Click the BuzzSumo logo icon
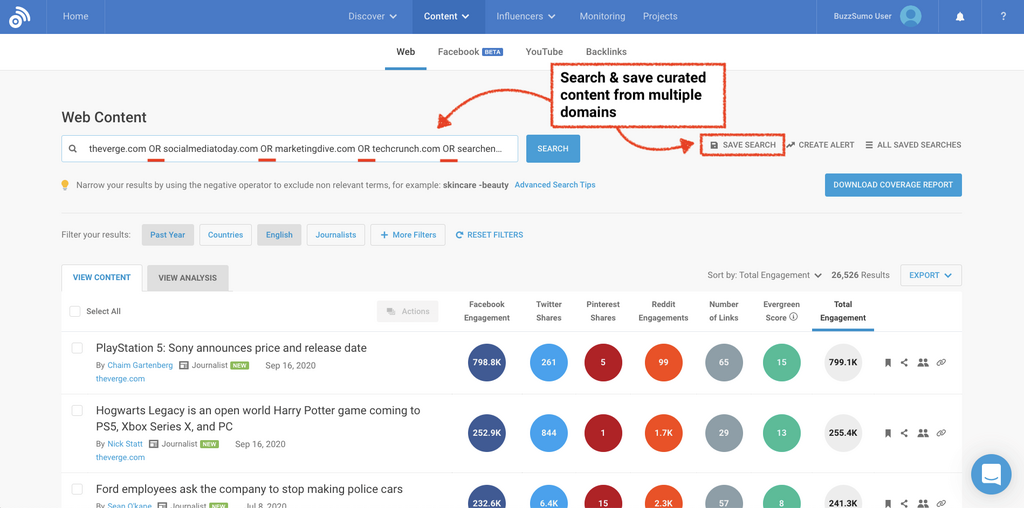This screenshot has height=508, width=1024. pyautogui.click(x=21, y=17)
